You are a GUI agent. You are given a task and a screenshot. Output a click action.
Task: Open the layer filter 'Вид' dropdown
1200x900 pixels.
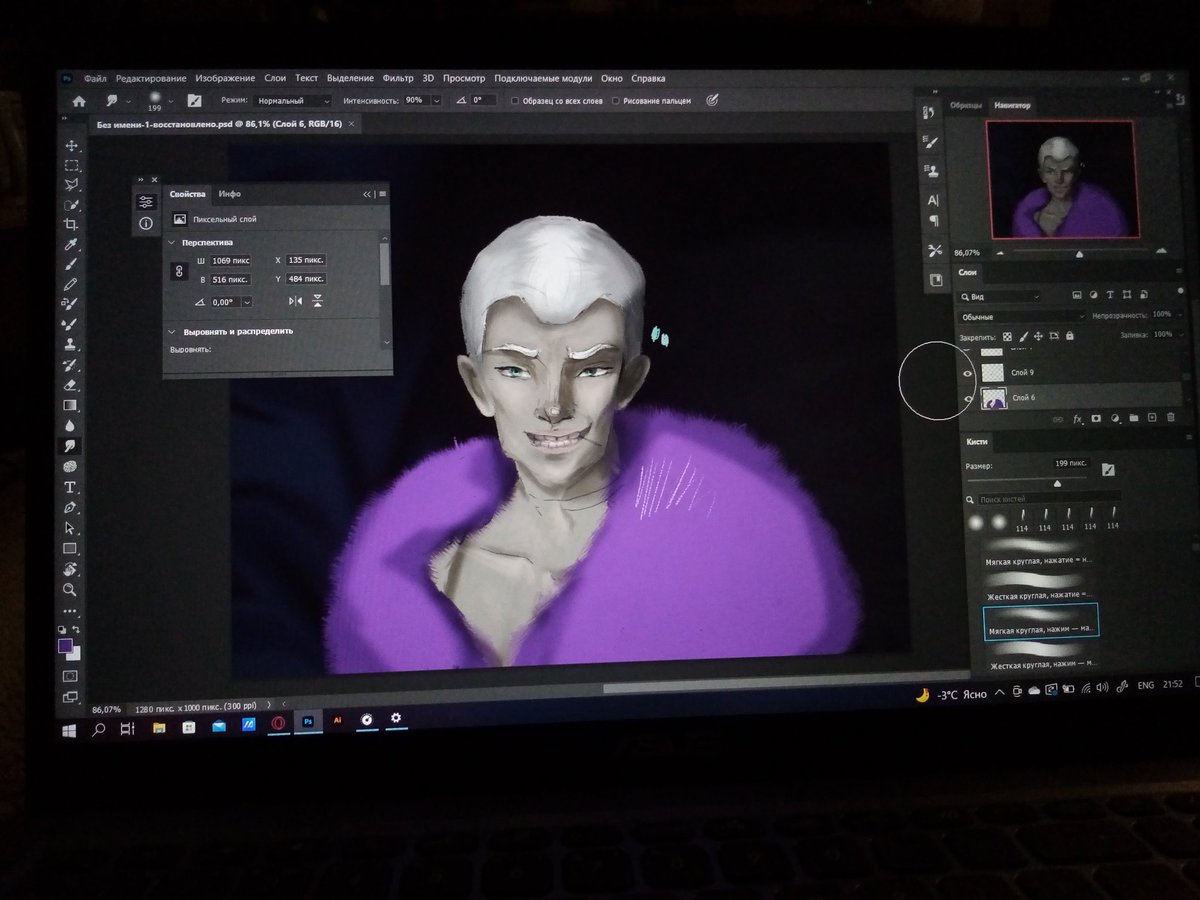(1000, 296)
